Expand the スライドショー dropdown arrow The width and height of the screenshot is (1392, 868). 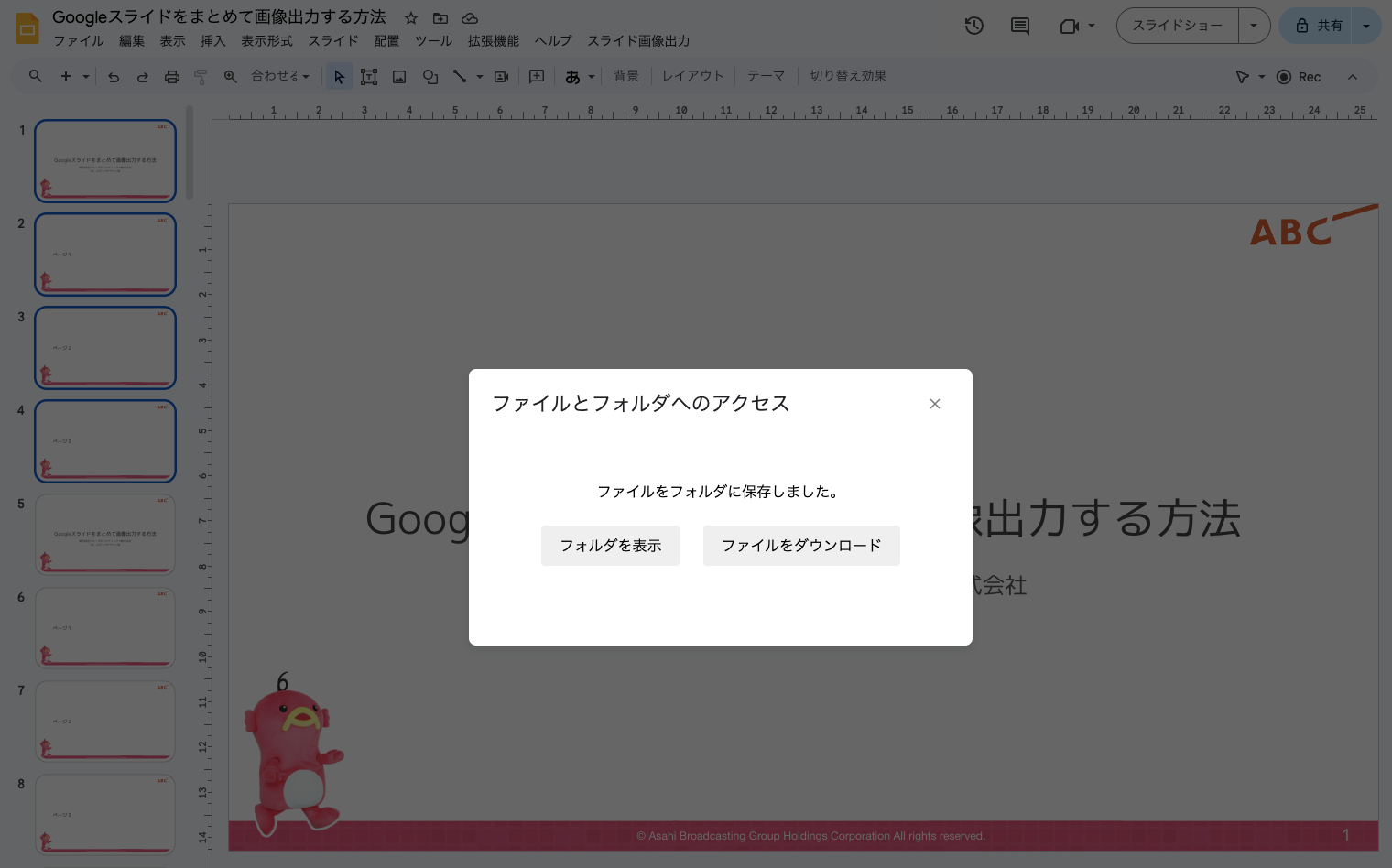click(x=1254, y=26)
